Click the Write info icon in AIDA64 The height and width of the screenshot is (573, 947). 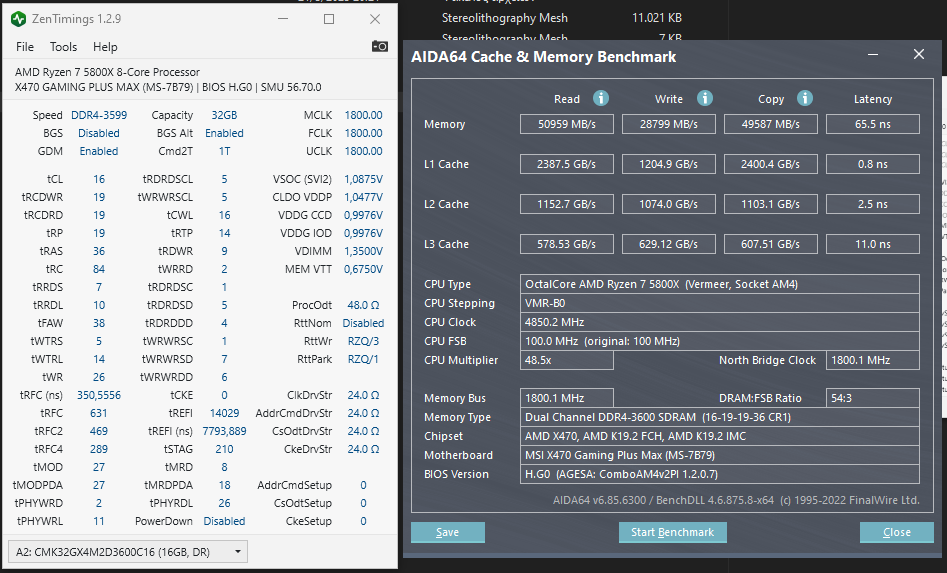click(704, 98)
